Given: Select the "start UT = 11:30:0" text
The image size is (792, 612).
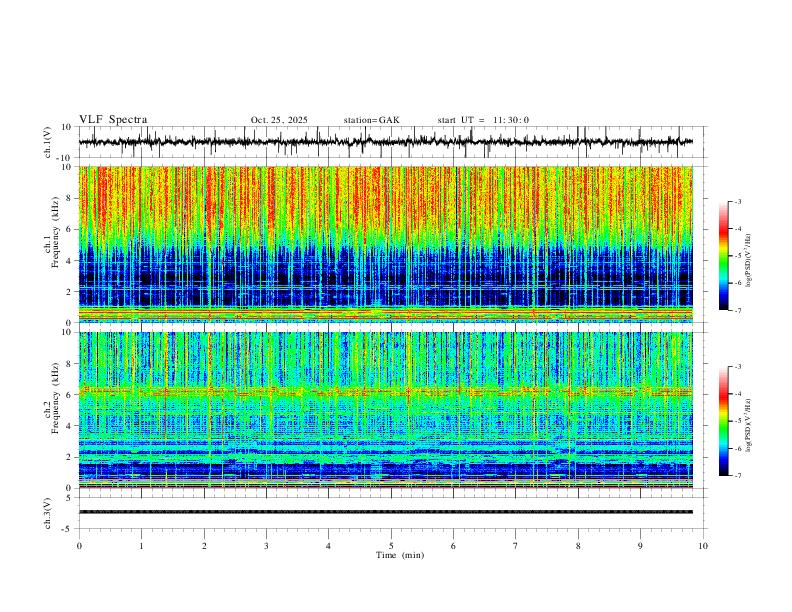Looking at the screenshot, I should click(x=483, y=120).
